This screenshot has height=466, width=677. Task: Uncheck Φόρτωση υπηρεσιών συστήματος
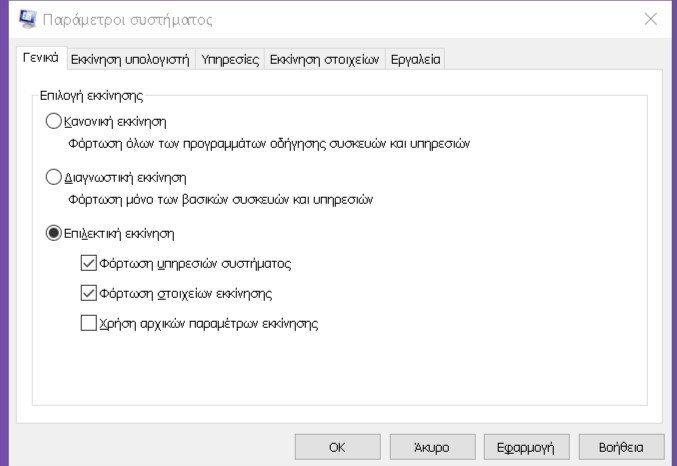[x=89, y=264]
